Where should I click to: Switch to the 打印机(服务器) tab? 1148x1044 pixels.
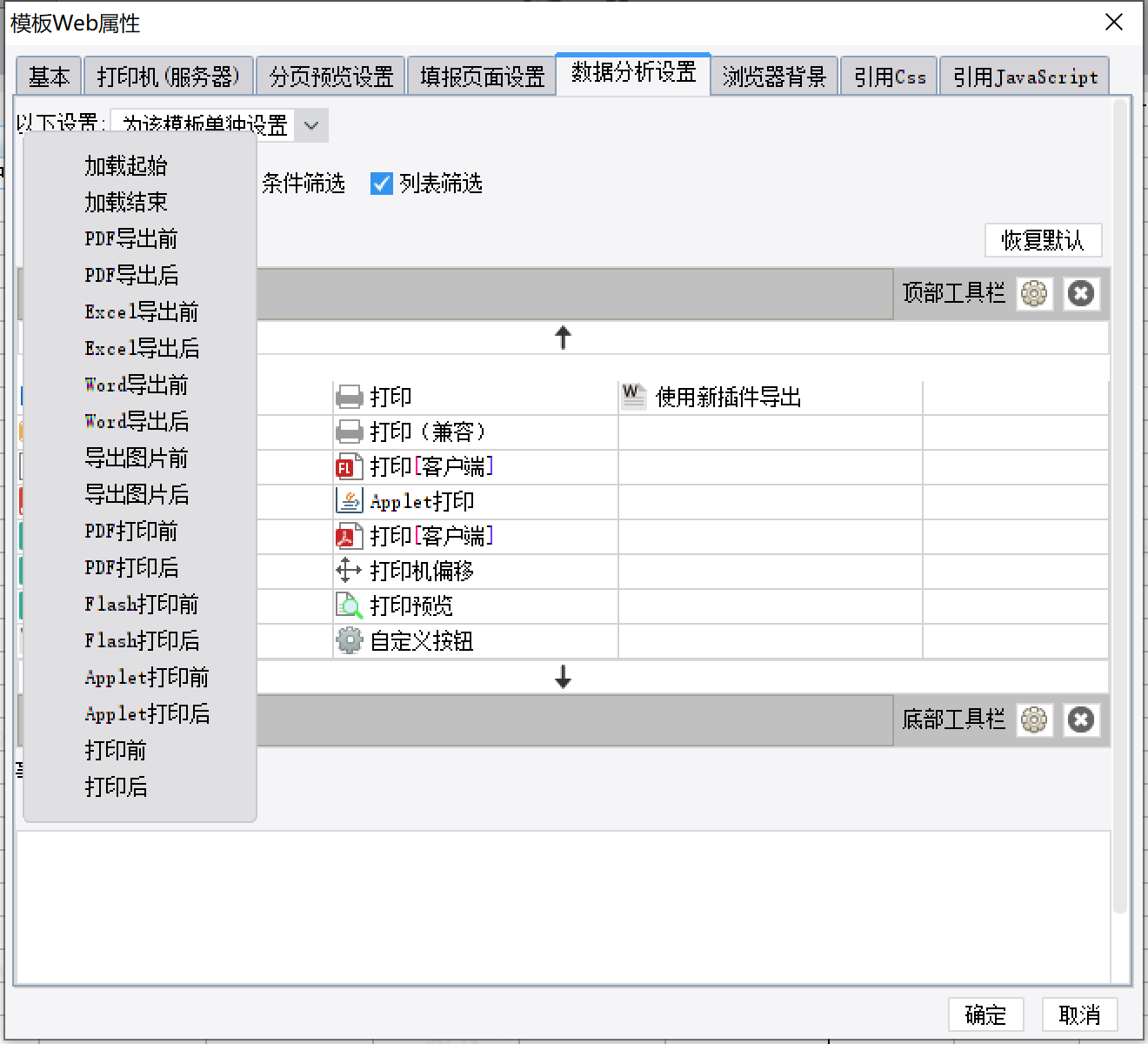(169, 77)
